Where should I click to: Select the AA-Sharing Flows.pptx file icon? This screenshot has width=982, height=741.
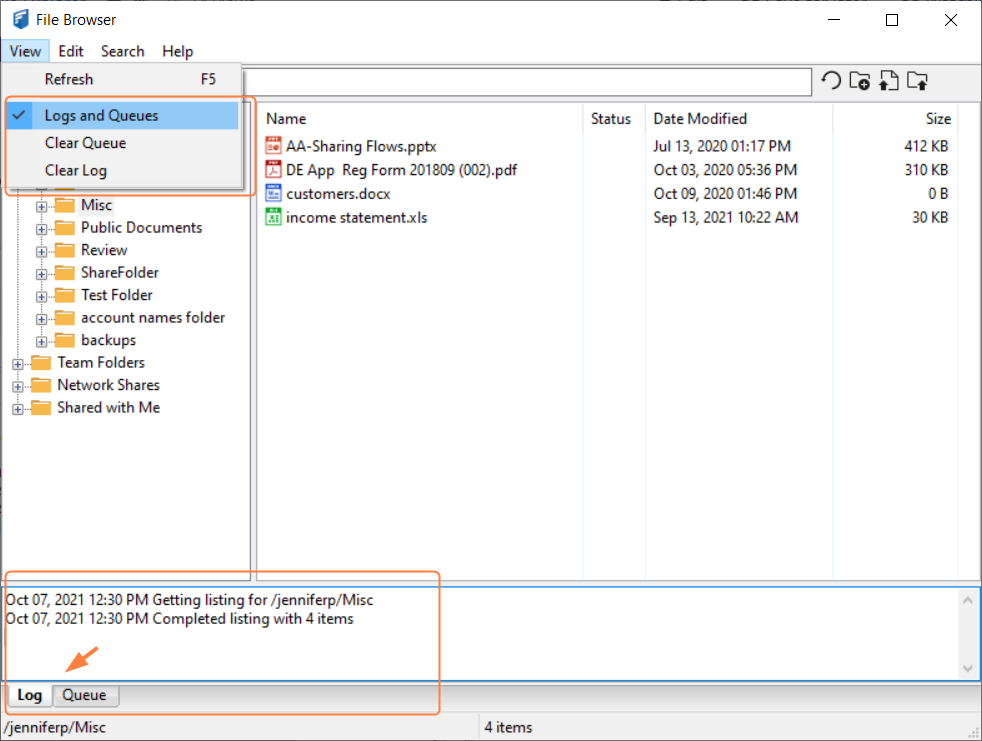click(x=274, y=146)
